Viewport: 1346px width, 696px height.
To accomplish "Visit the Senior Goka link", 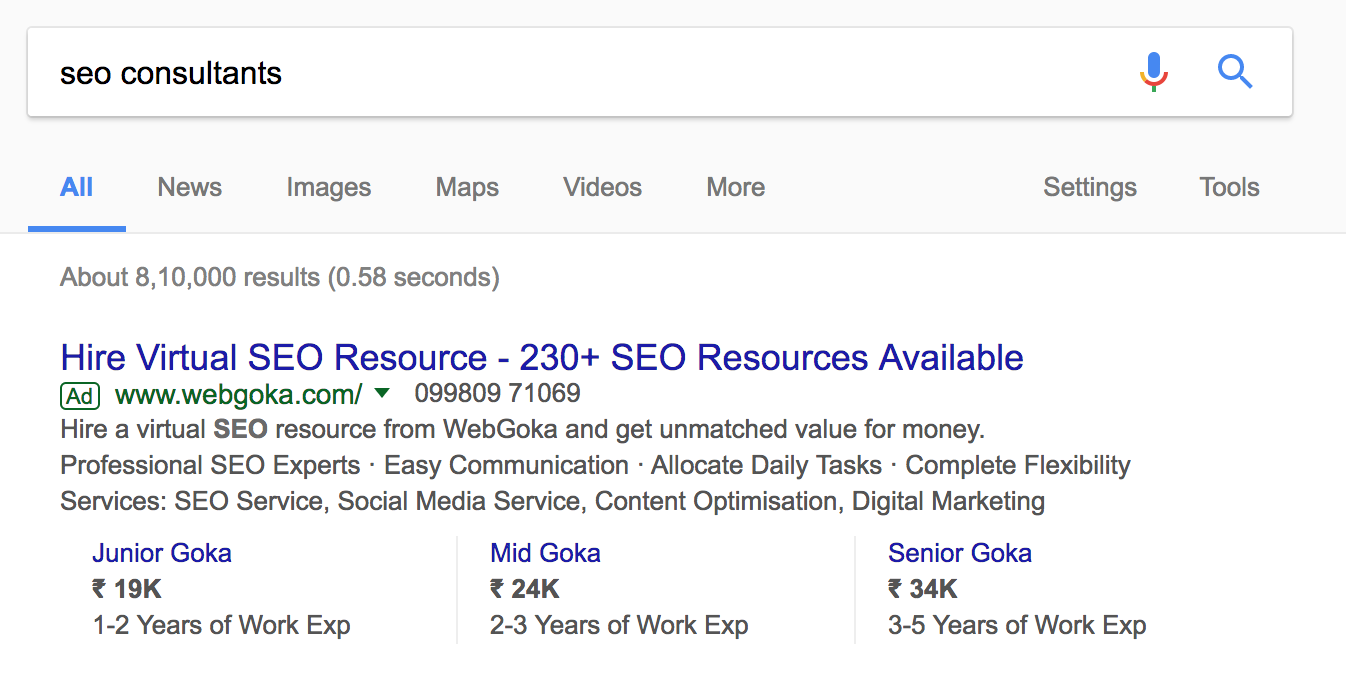I will 959,553.
